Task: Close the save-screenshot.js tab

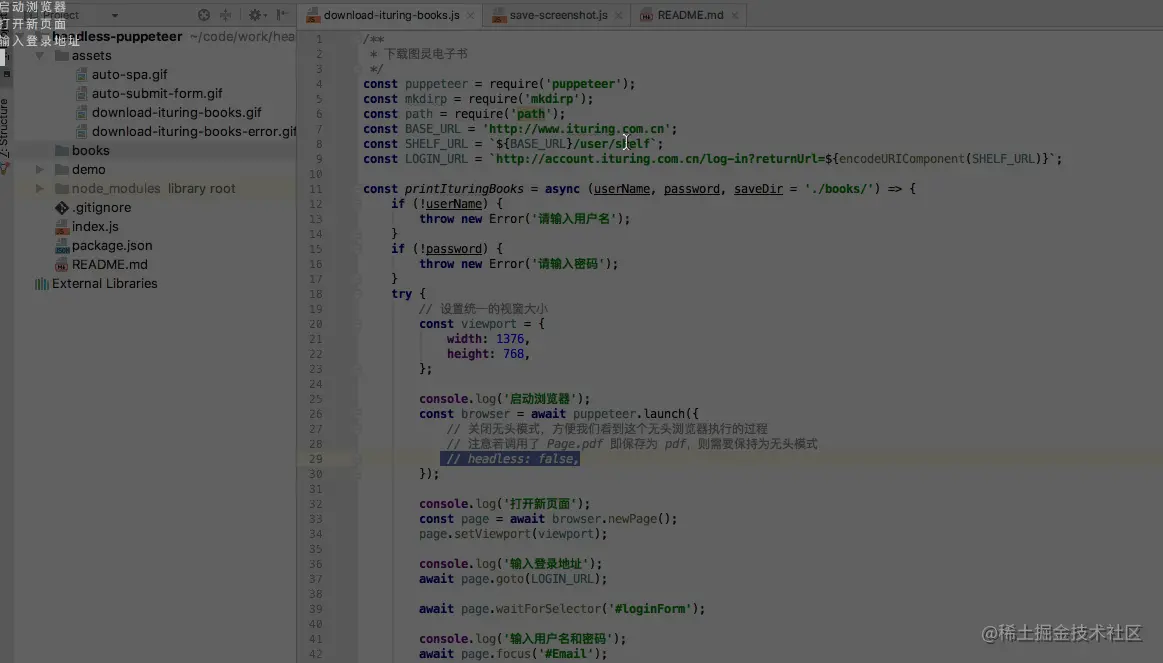Action: tap(619, 16)
